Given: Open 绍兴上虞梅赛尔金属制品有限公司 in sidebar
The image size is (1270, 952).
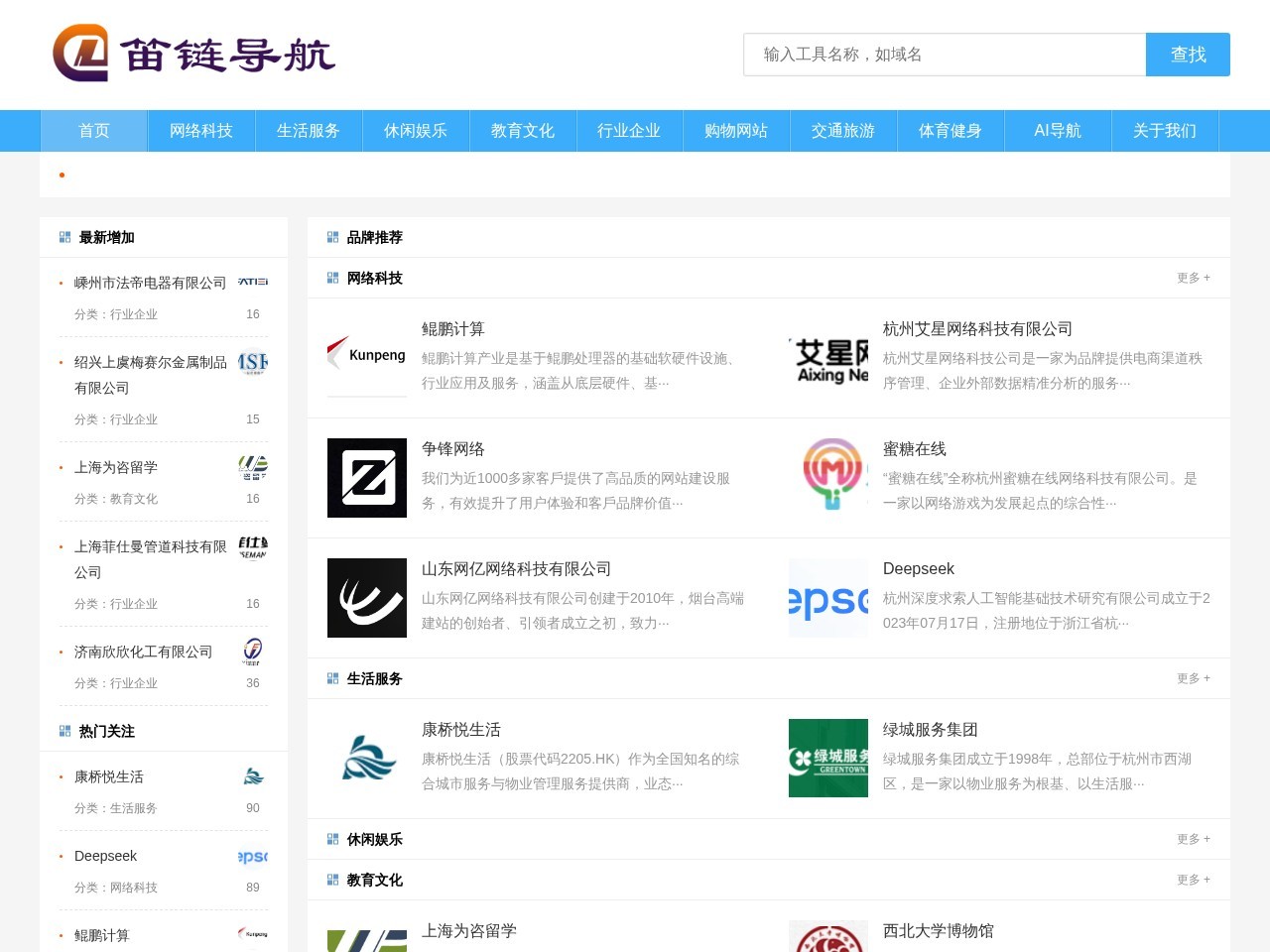Looking at the screenshot, I should point(151,375).
